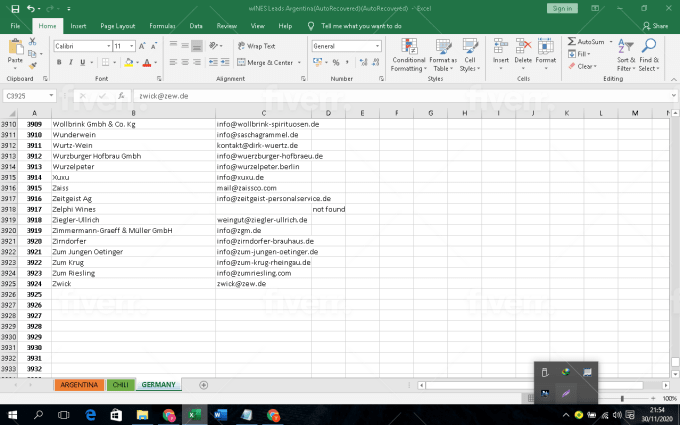Viewport: 680px width, 425px height.
Task: Expand the font name dropdown (Calibri)
Action: click(106, 46)
